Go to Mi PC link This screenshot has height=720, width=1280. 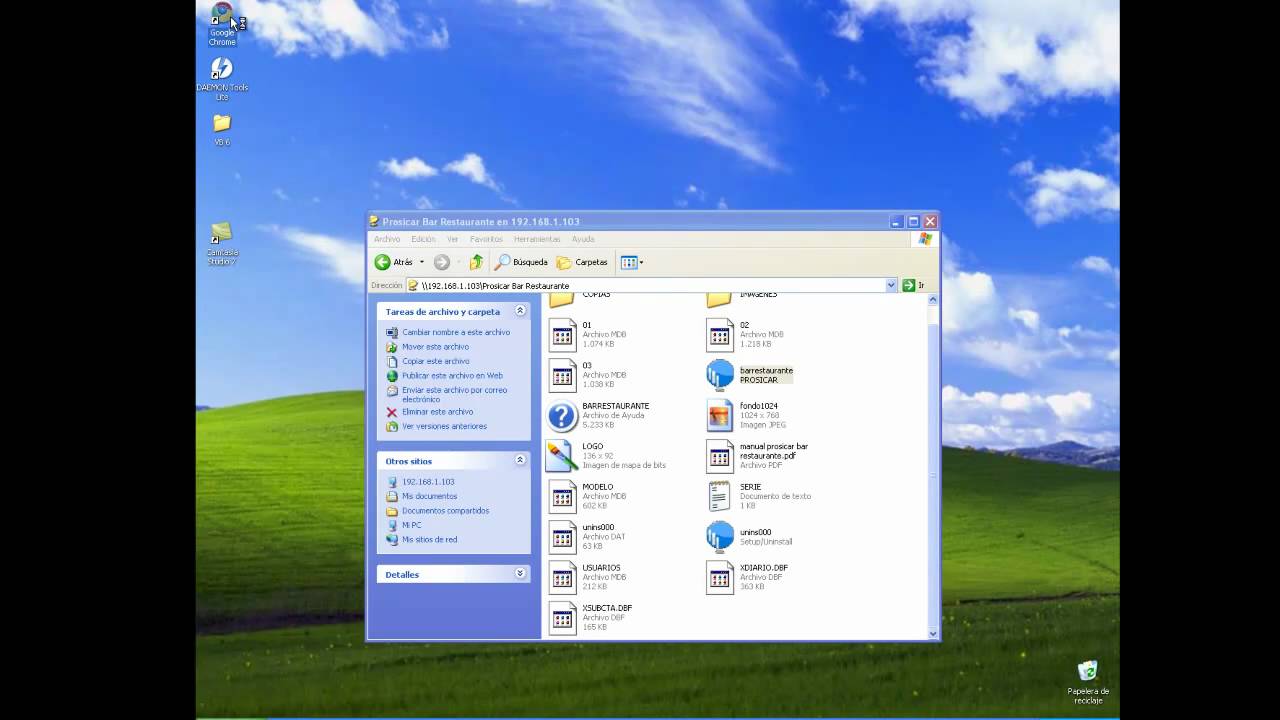[411, 525]
